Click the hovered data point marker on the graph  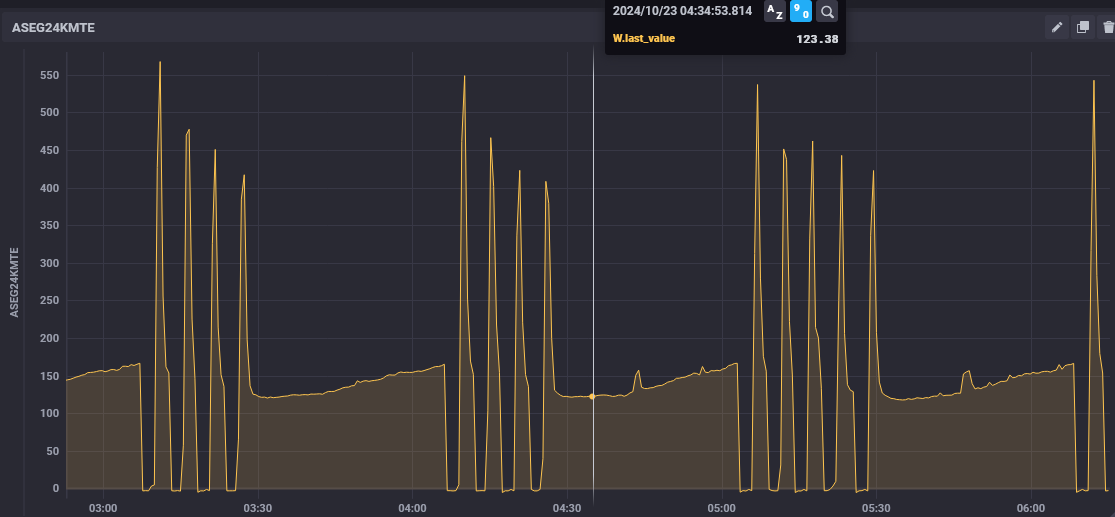(x=592, y=397)
